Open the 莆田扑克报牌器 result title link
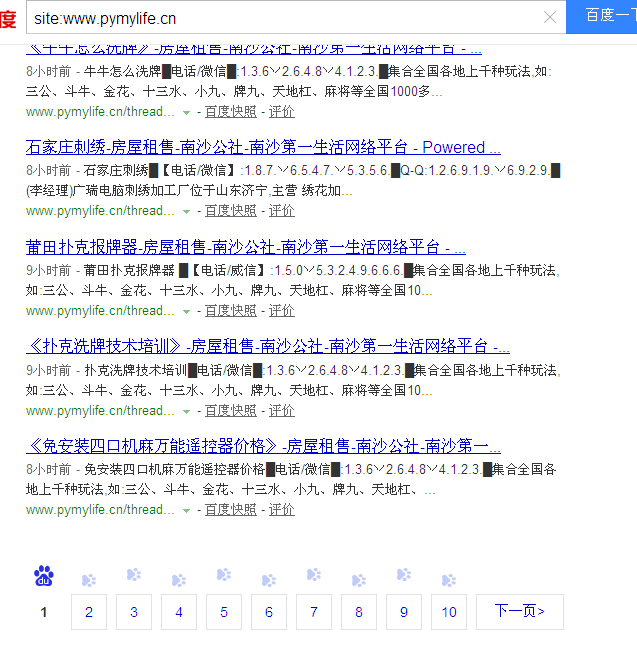Viewport: 637px width, 655px height. pyautogui.click(x=246, y=247)
